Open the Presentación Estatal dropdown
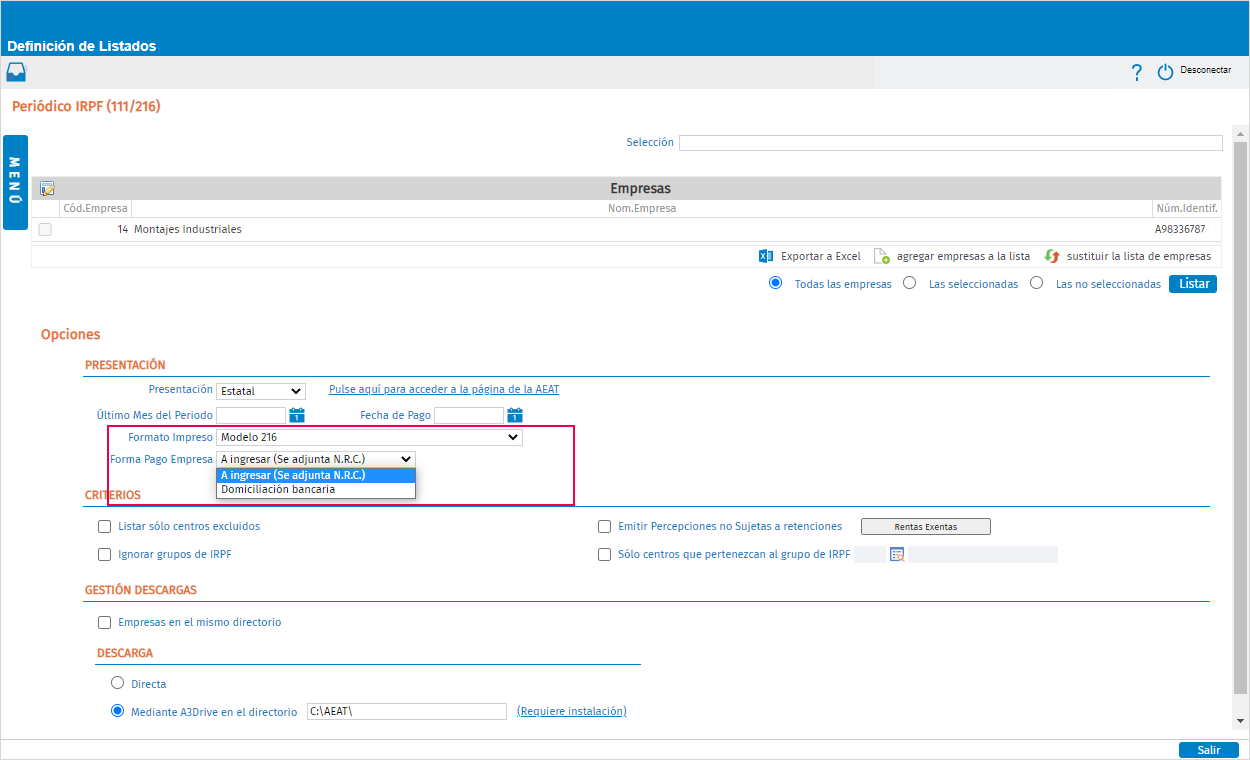 [260, 391]
